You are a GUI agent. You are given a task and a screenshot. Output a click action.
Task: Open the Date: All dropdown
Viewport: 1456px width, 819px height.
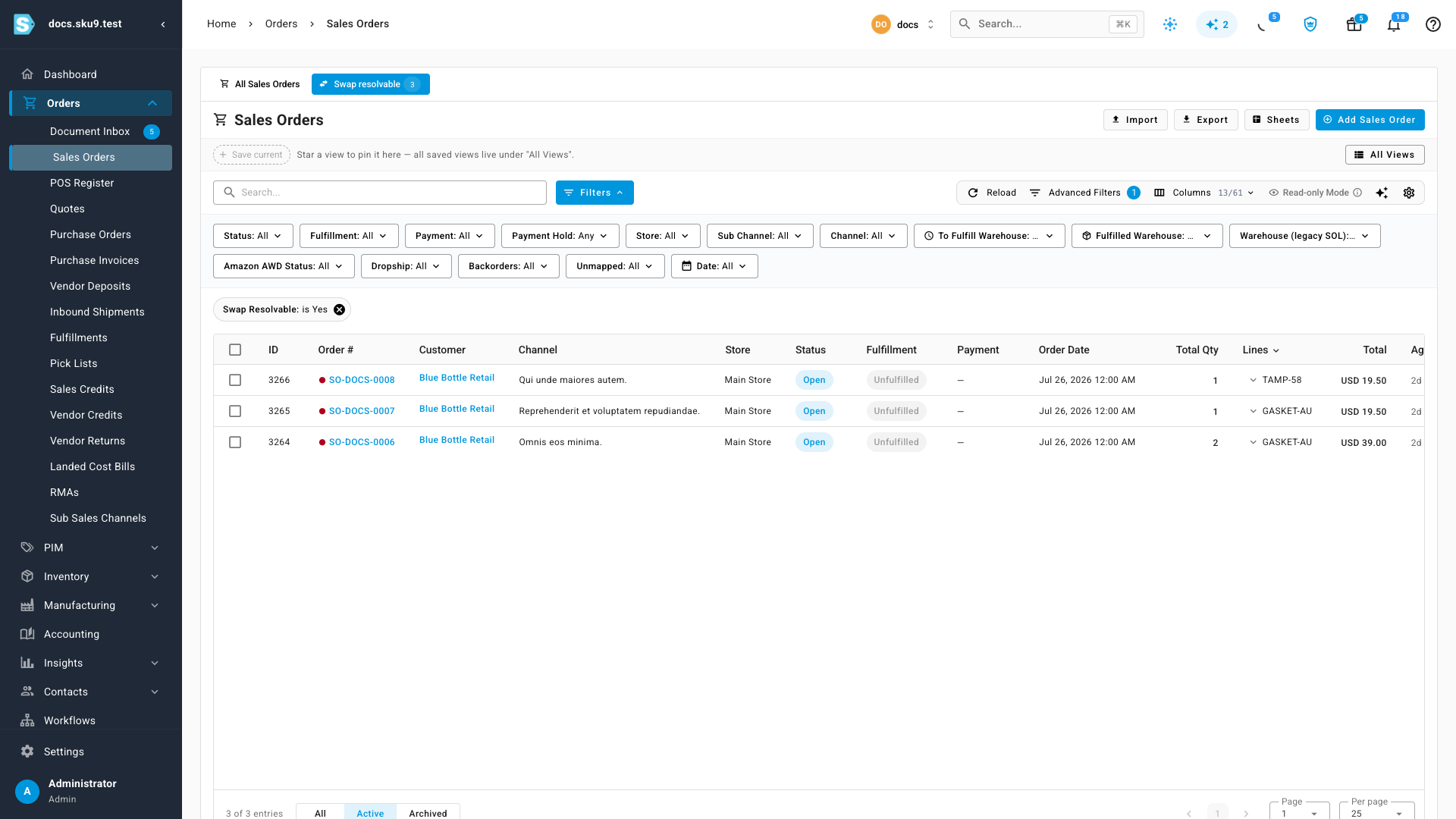714,266
